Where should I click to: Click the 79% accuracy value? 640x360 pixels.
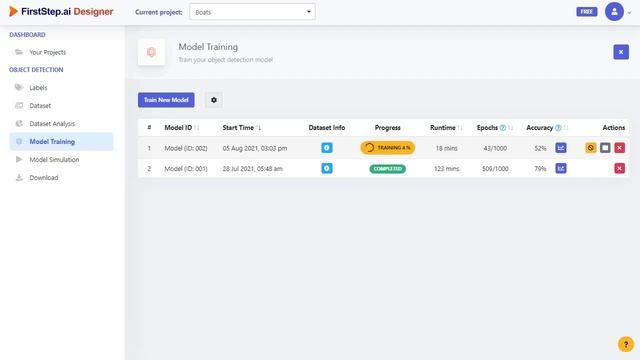[540, 169]
